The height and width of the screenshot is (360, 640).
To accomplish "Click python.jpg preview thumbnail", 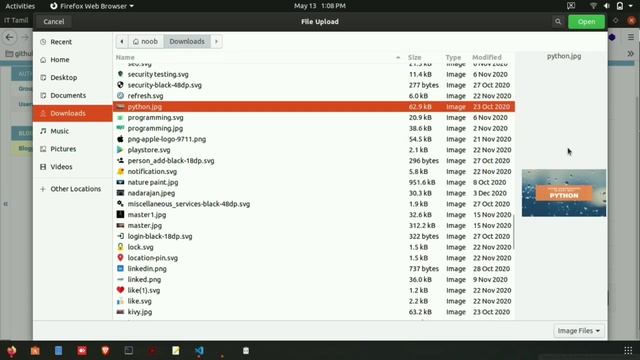I will (x=564, y=193).
